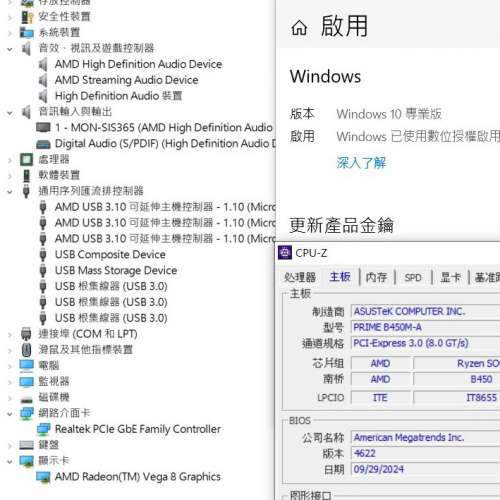The width and height of the screenshot is (500, 500).
Task: Click the monitor icon beside 1 - MON-SIS365
Action: coord(43,127)
